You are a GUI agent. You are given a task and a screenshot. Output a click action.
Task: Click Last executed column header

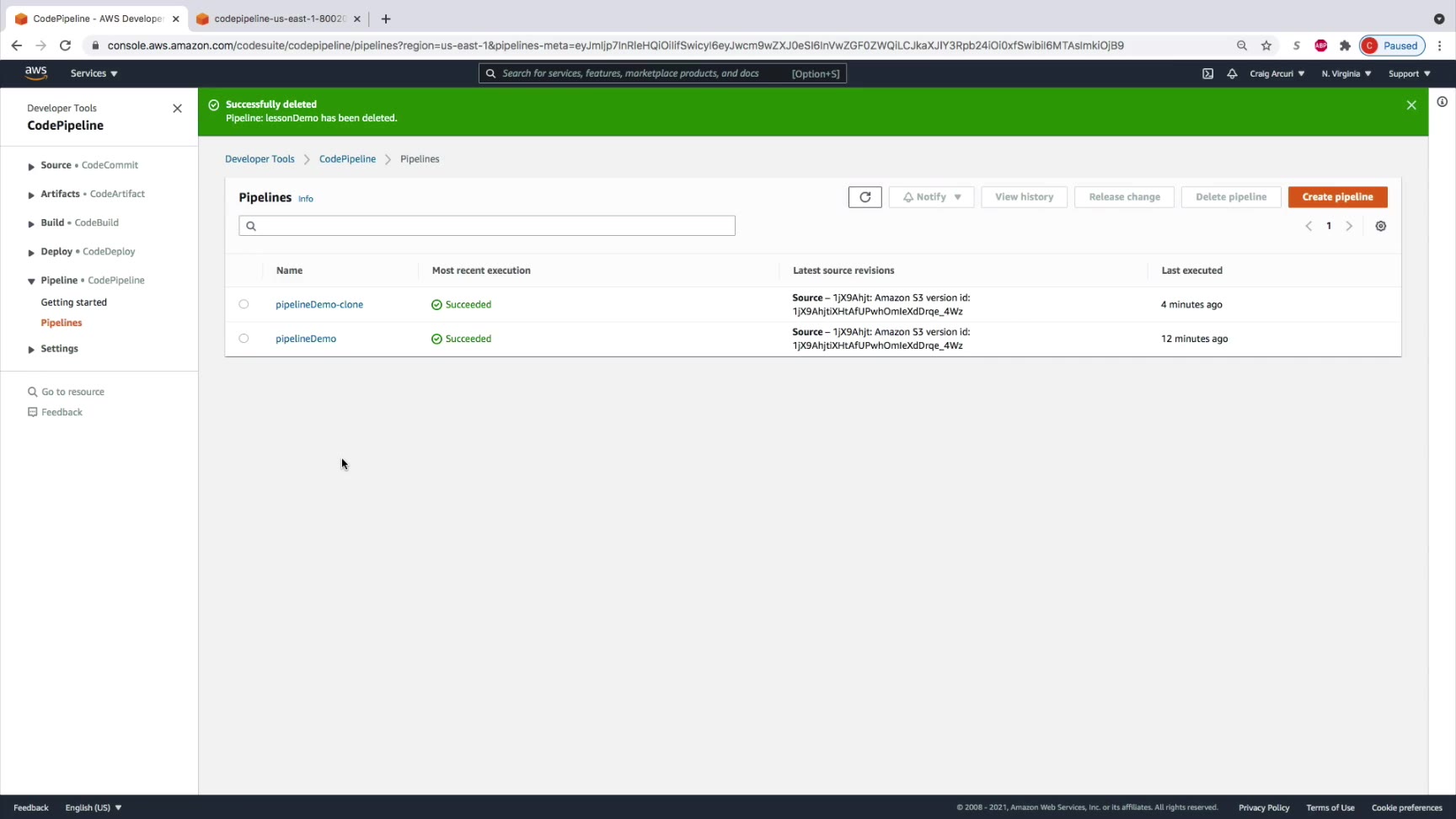coord(1191,270)
